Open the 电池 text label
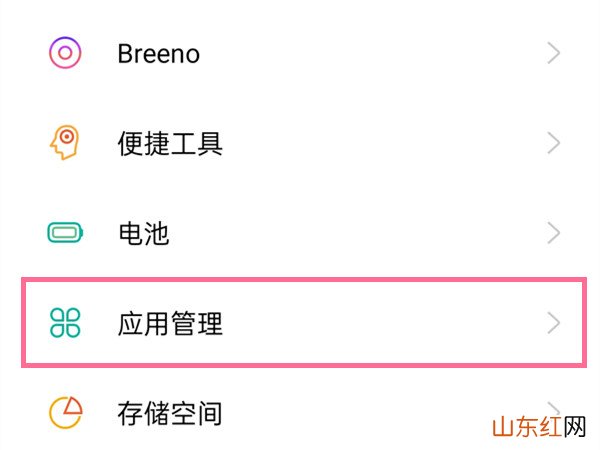The image size is (600, 450). (144, 233)
